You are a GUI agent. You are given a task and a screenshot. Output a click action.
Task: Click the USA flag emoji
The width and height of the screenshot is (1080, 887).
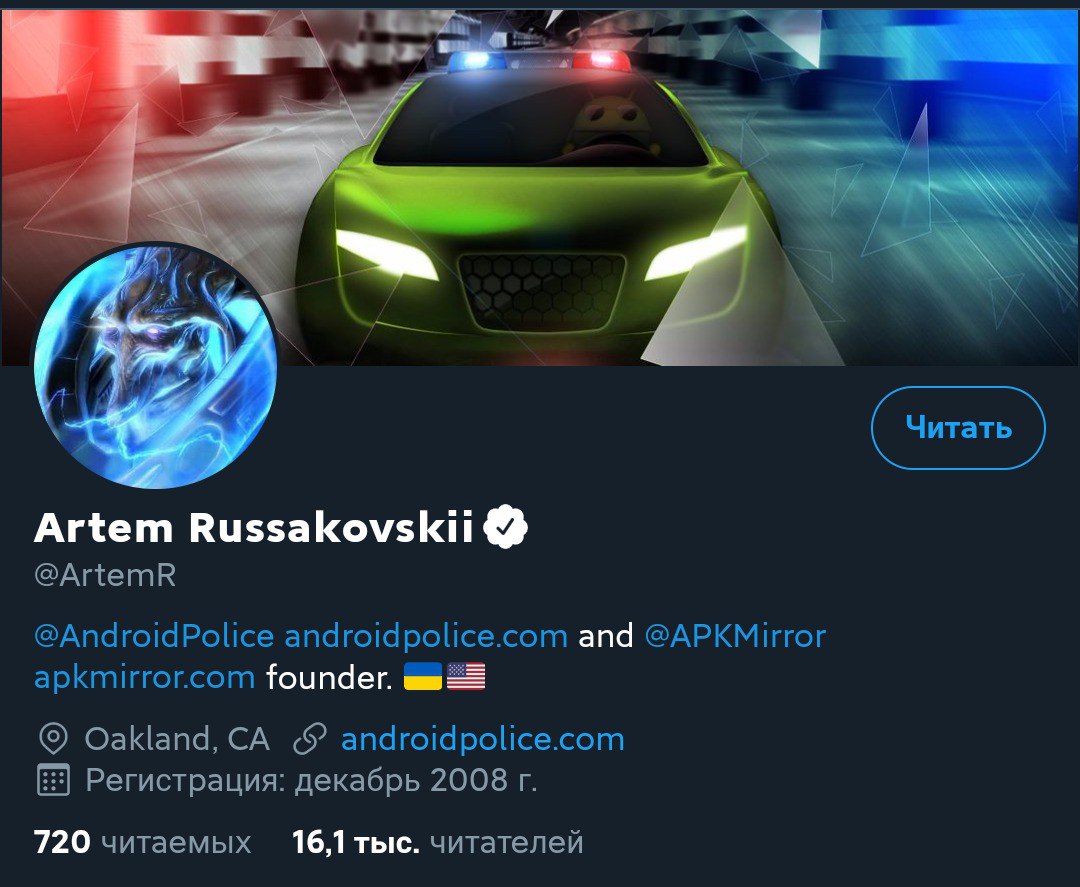coord(466,676)
